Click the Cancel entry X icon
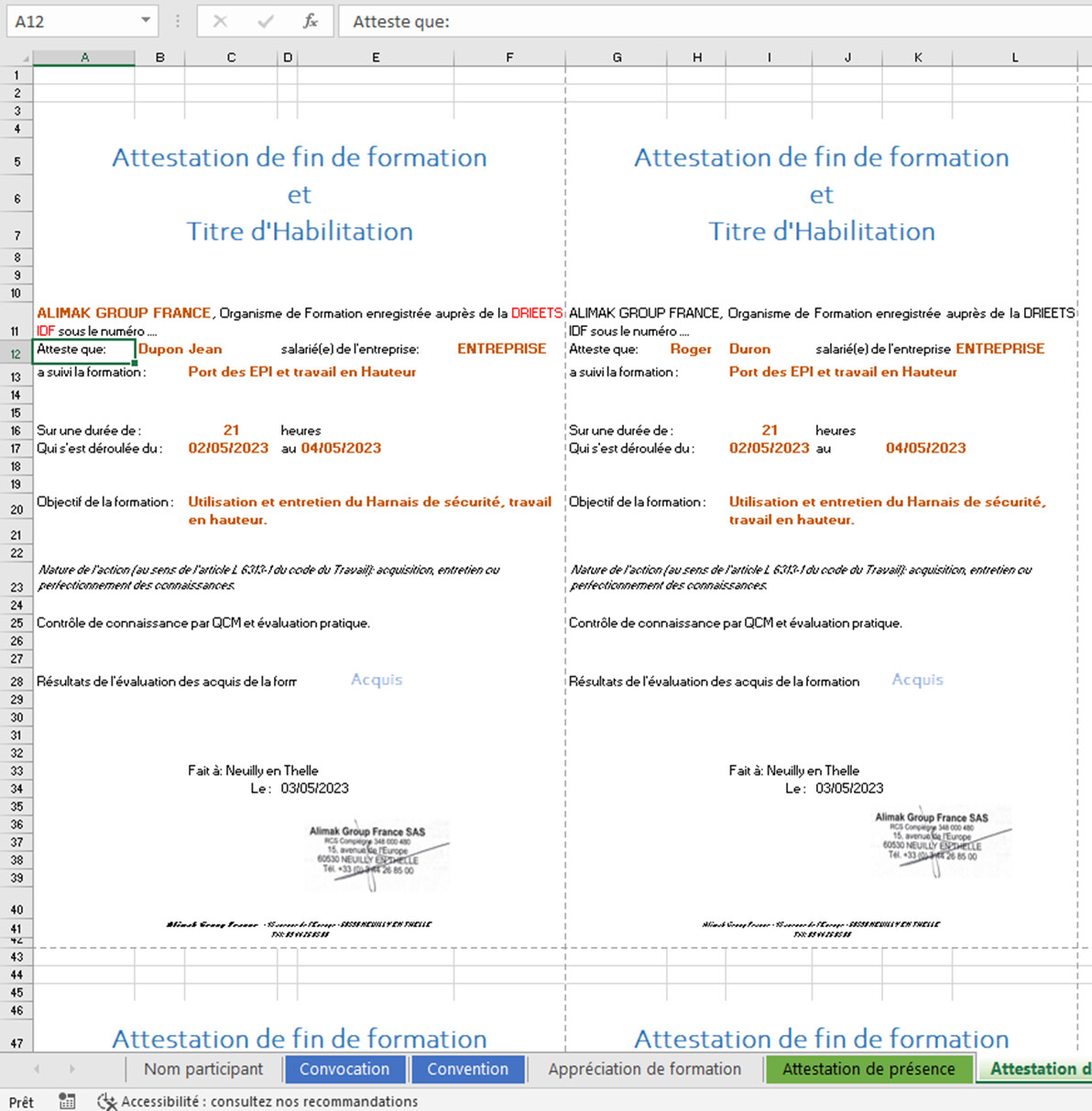This screenshot has width=1092, height=1111. tap(220, 21)
